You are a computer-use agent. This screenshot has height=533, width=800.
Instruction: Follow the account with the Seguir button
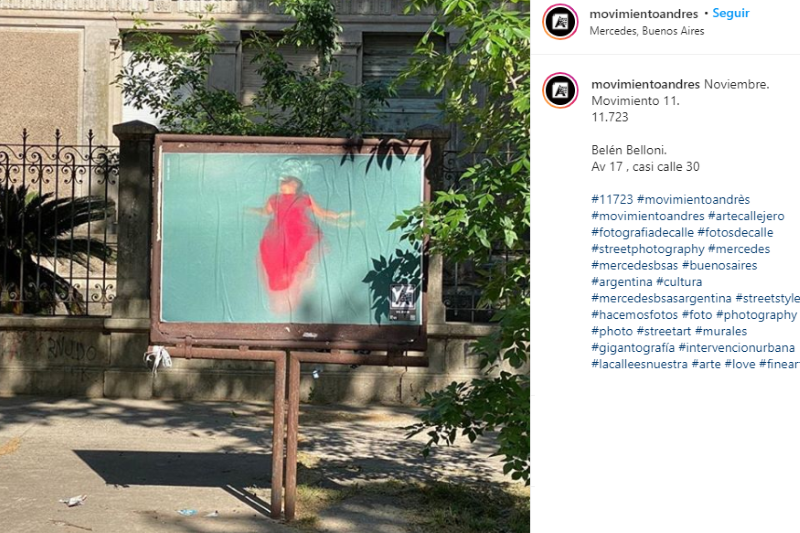pyautogui.click(x=731, y=13)
